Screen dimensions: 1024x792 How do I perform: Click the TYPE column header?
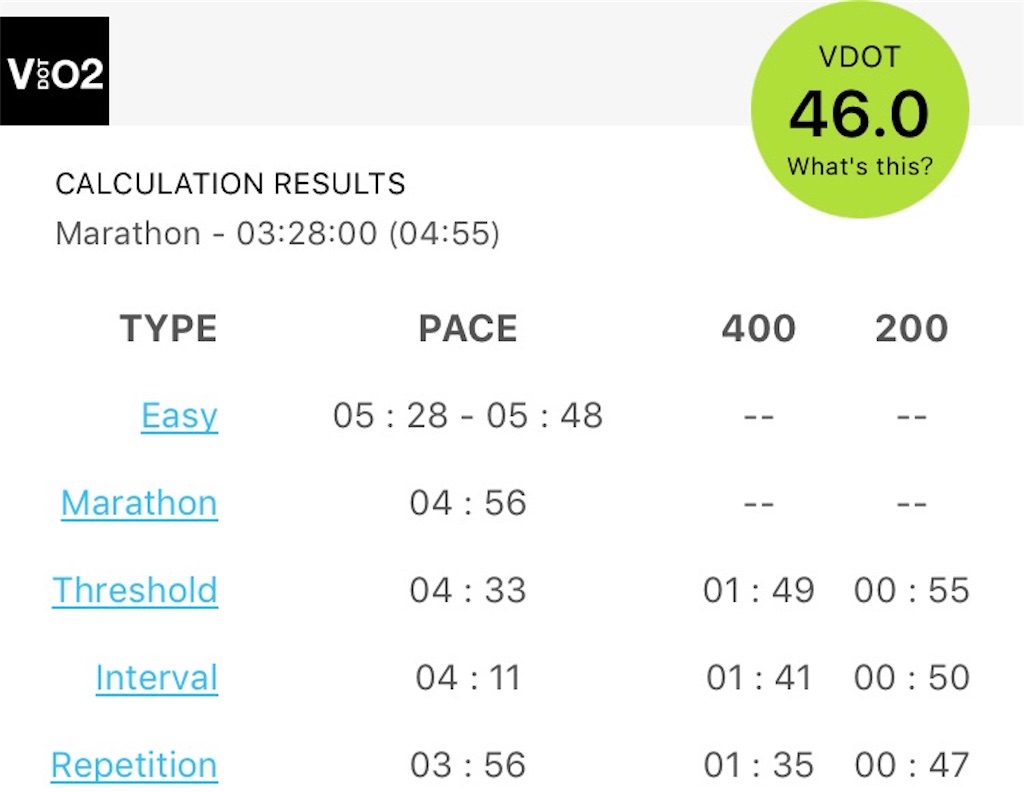(x=168, y=328)
